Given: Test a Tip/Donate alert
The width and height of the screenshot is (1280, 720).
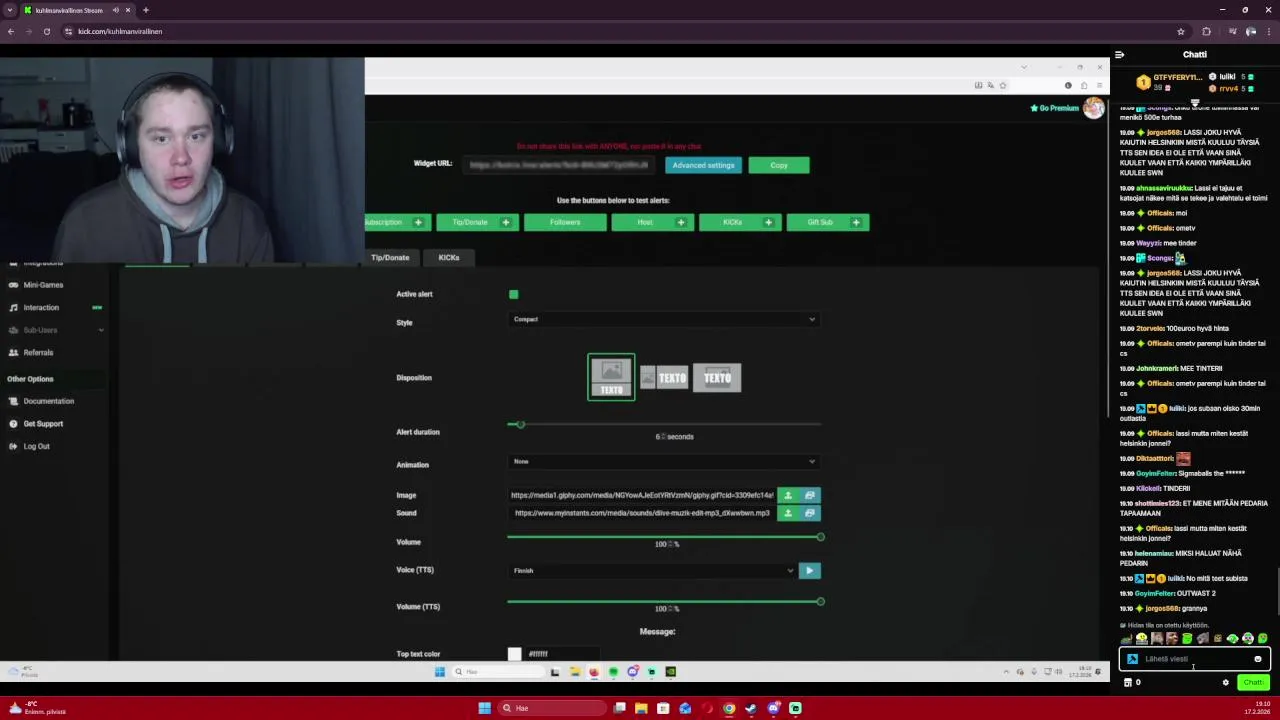Looking at the screenshot, I should point(478,222).
